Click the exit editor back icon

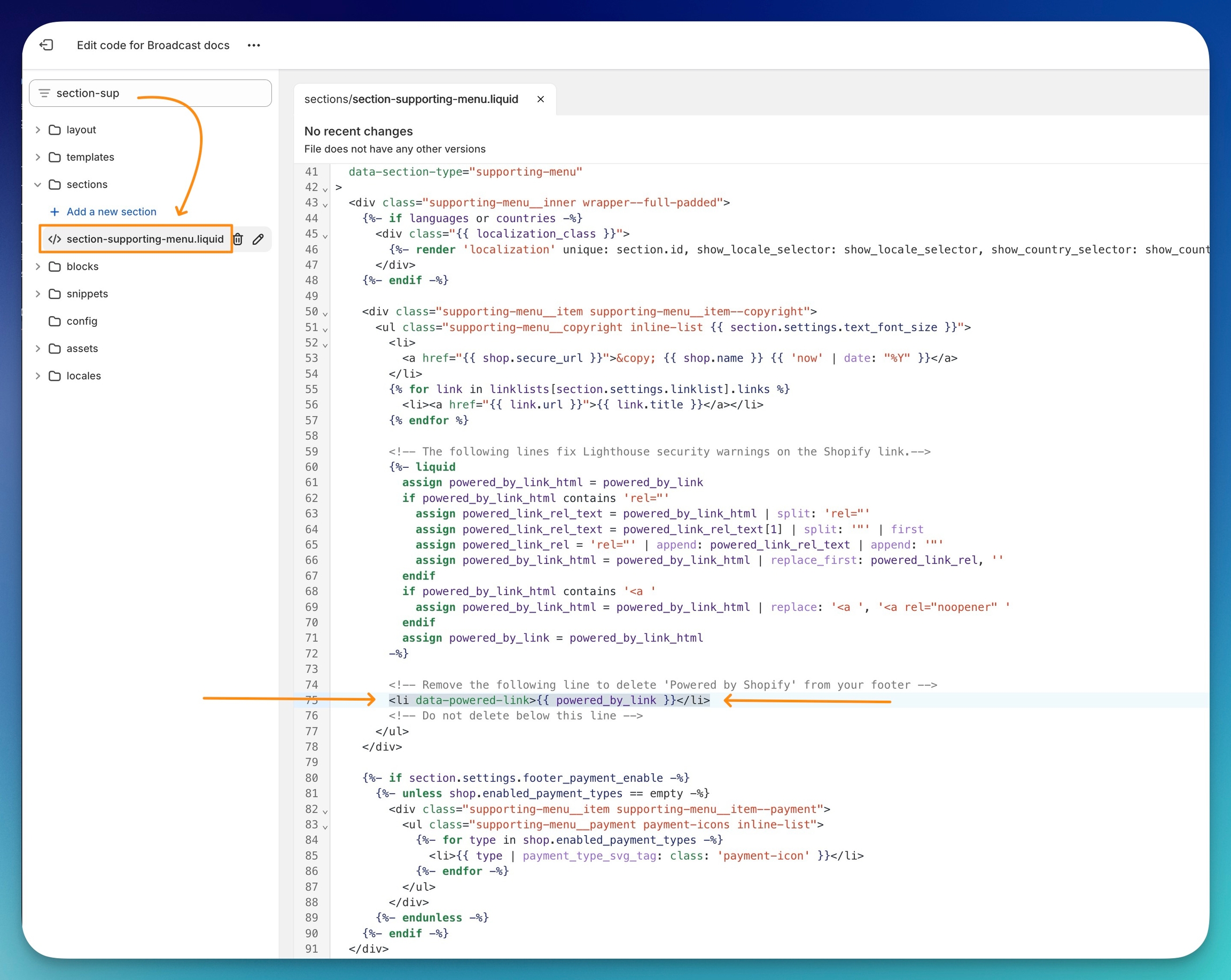point(46,45)
